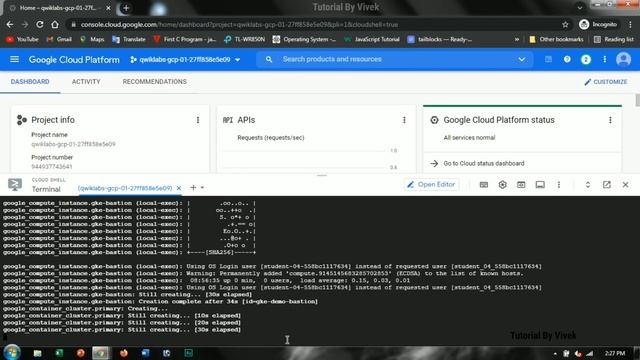This screenshot has width=640, height=360.
Task: Click the browser Back arrow
Action: click(x=10, y=24)
